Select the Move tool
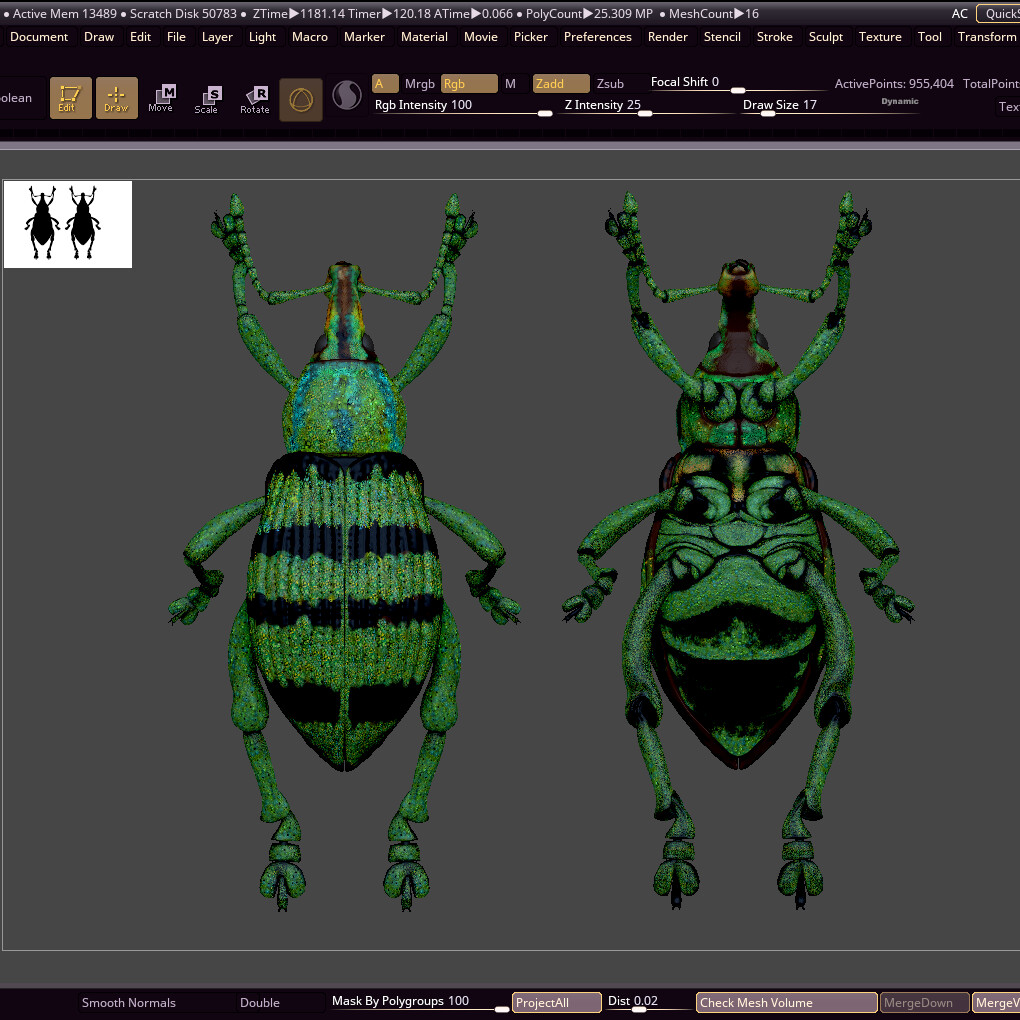Viewport: 1020px width, 1020px height. pos(161,98)
